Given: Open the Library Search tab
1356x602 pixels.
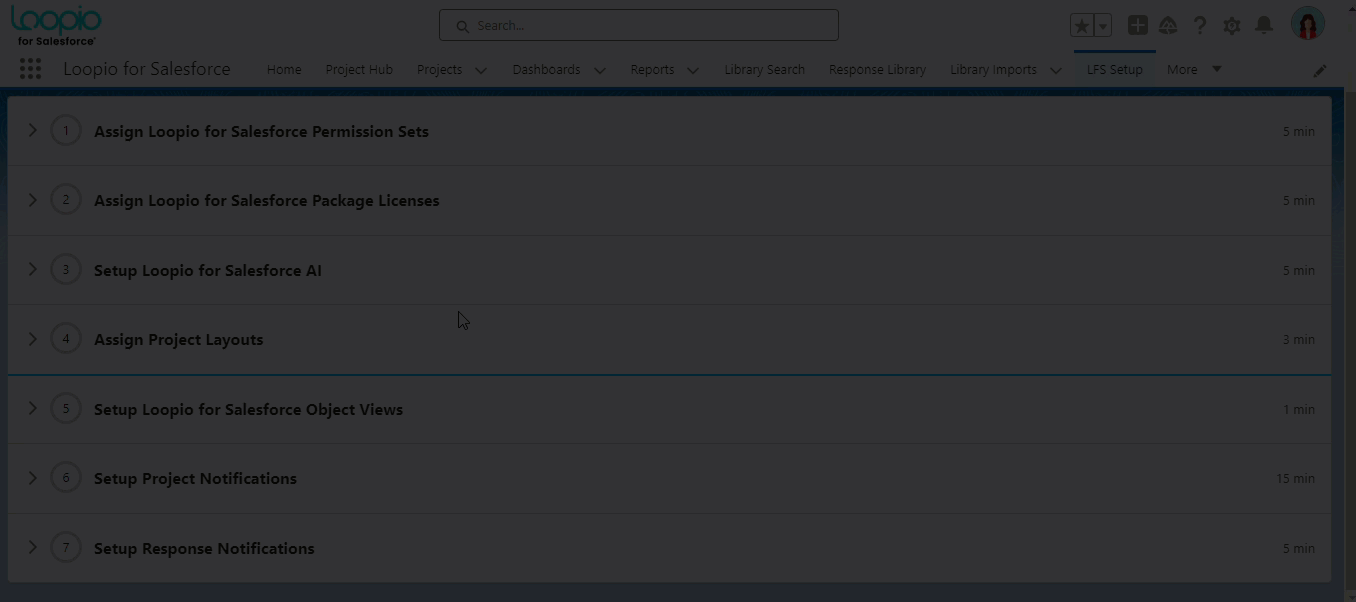Looking at the screenshot, I should [x=764, y=69].
